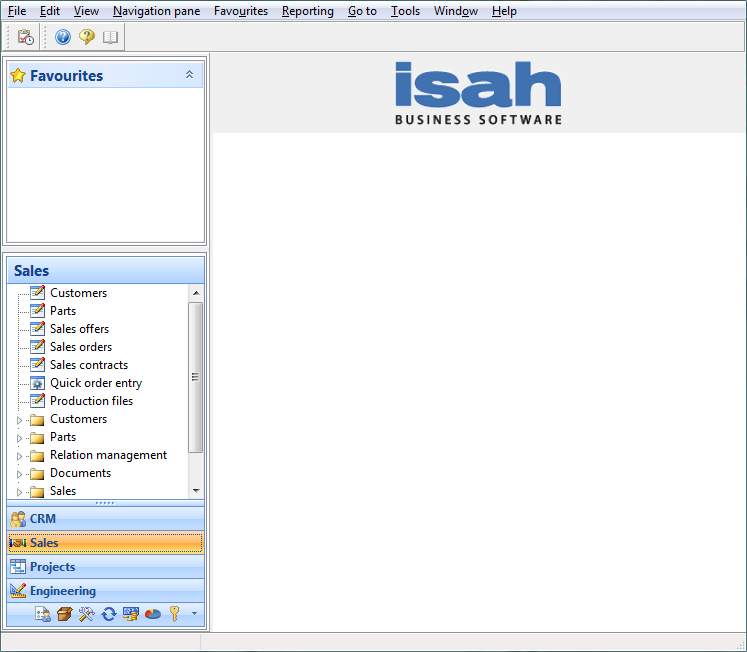Click the document with person module icon

click(43, 614)
